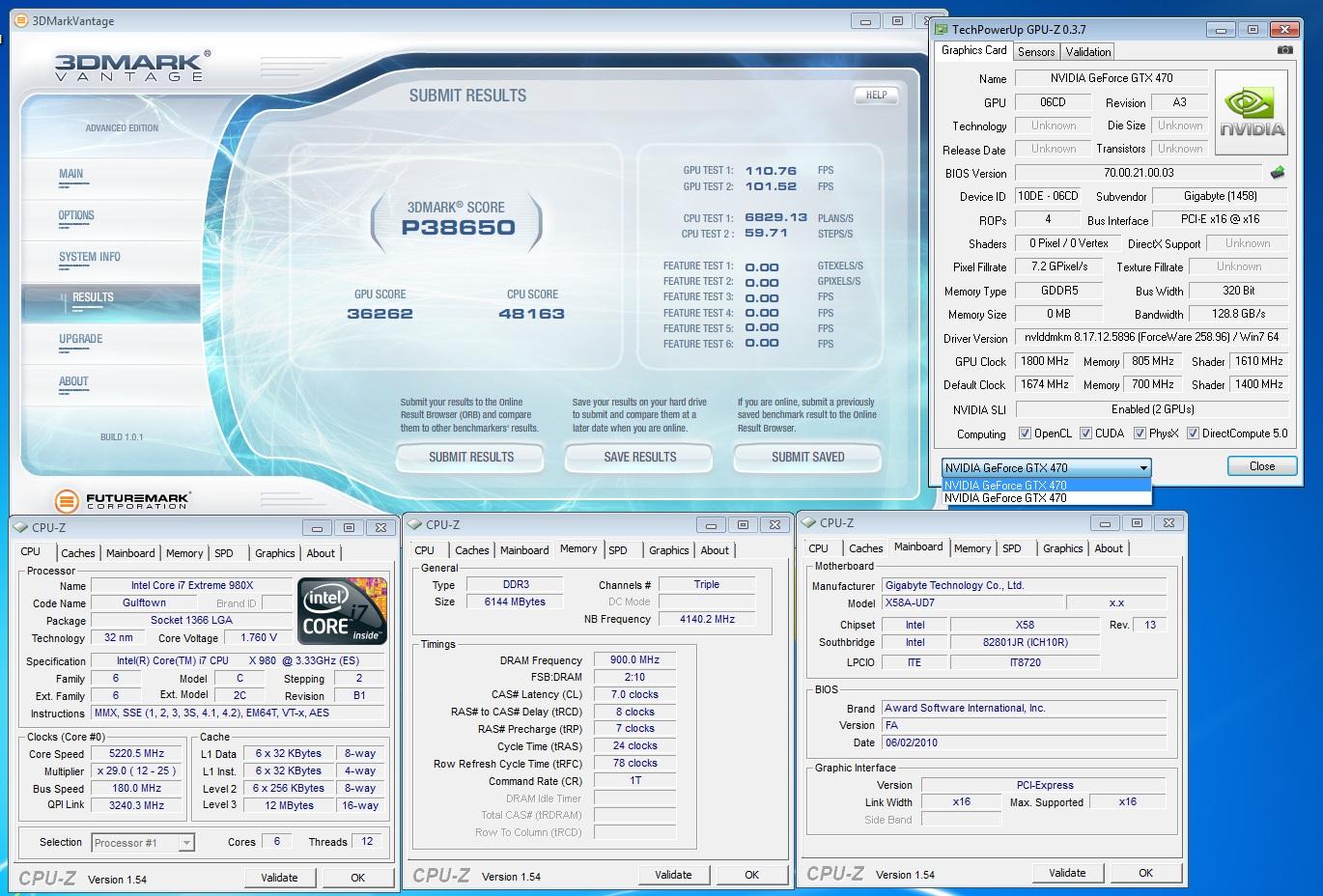Click the CPU-Z CPU window title icon
Viewport: 1323px width, 896px height.
tap(20, 527)
